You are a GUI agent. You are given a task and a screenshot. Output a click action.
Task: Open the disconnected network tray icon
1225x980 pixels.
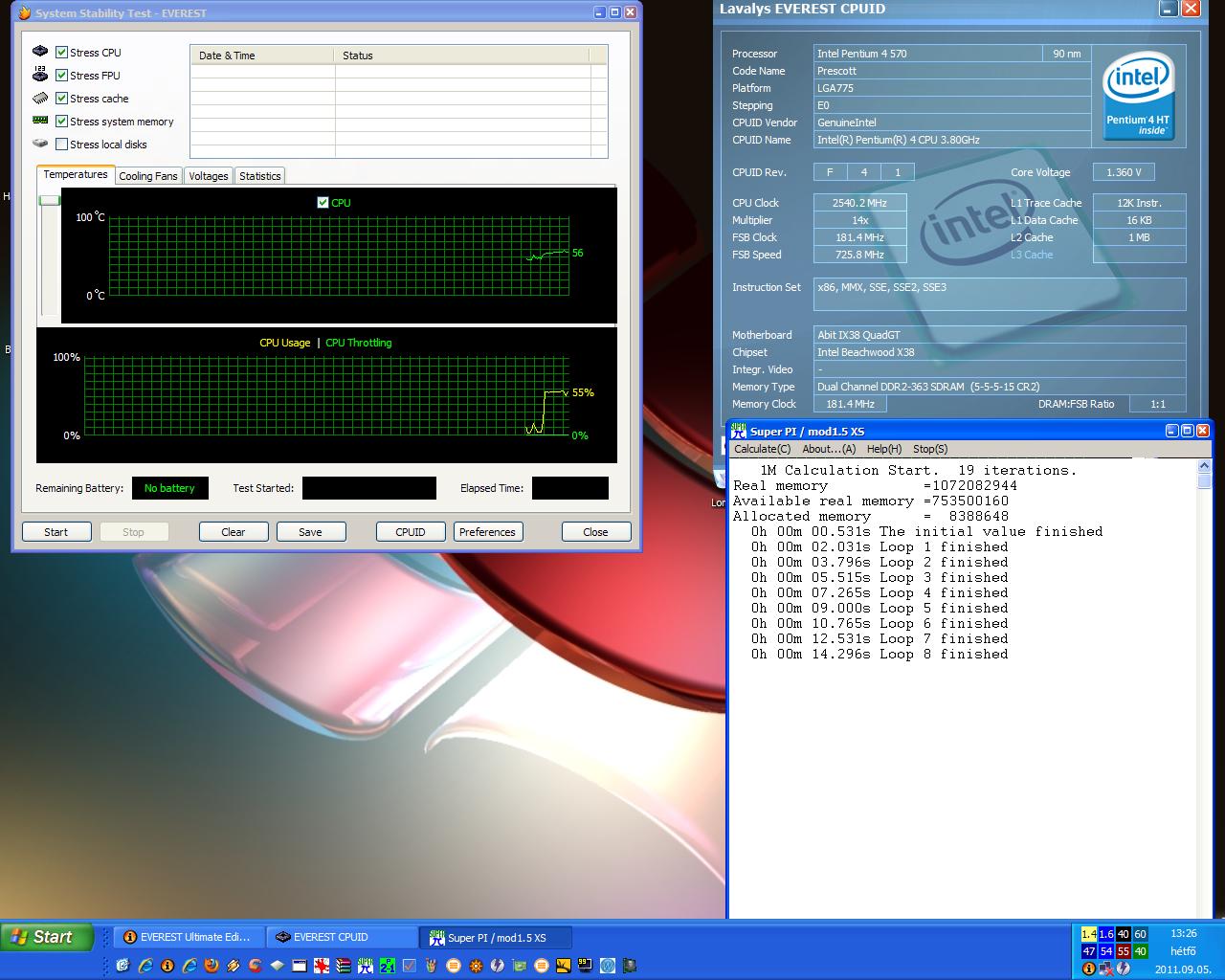click(1106, 969)
